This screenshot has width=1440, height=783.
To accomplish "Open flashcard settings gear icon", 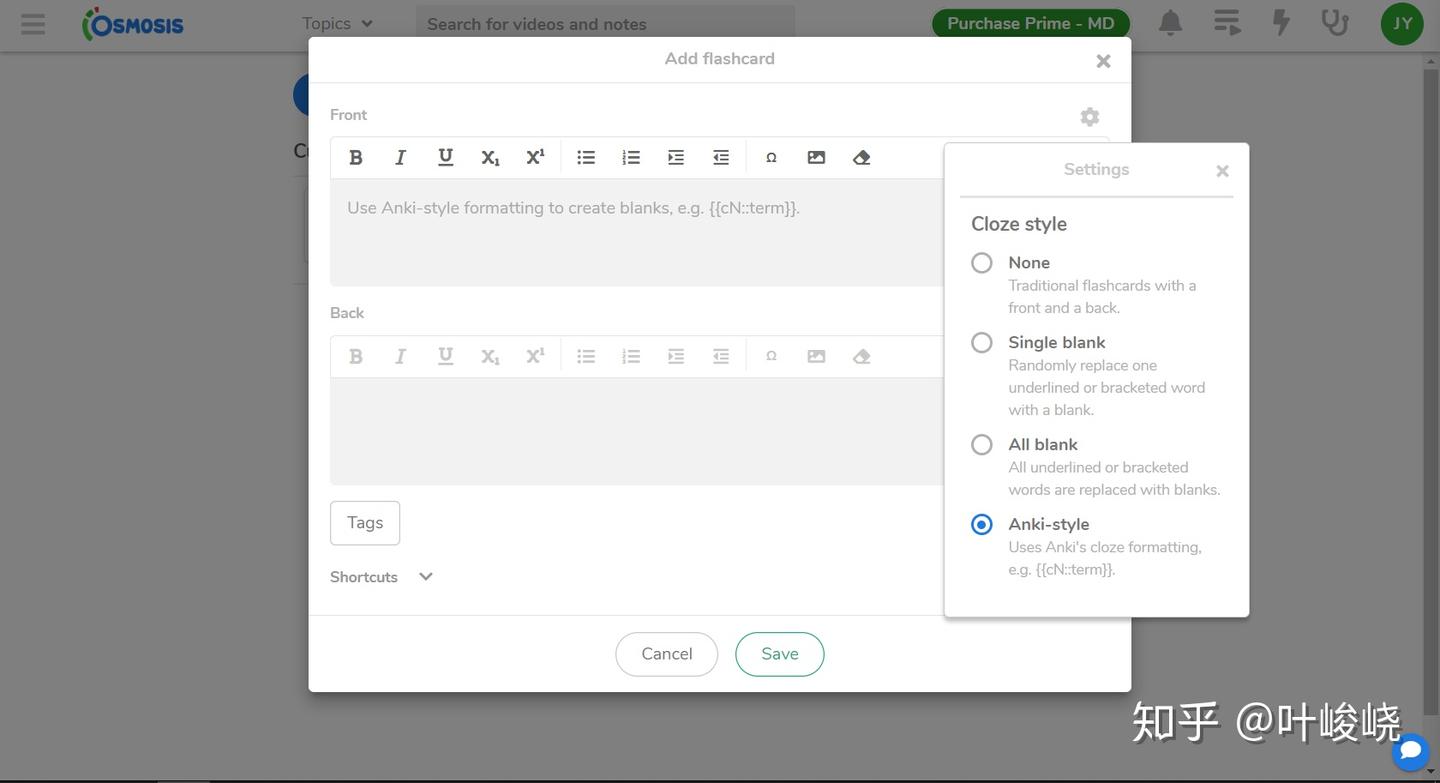I will [1090, 117].
